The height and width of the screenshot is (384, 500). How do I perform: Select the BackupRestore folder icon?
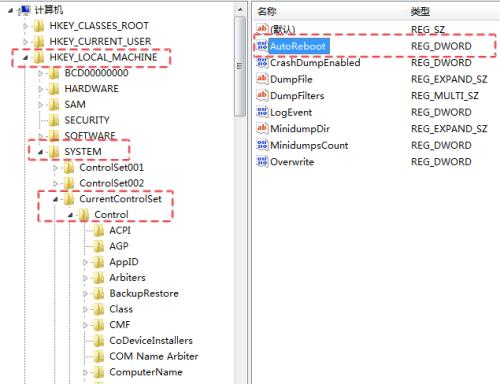point(99,293)
